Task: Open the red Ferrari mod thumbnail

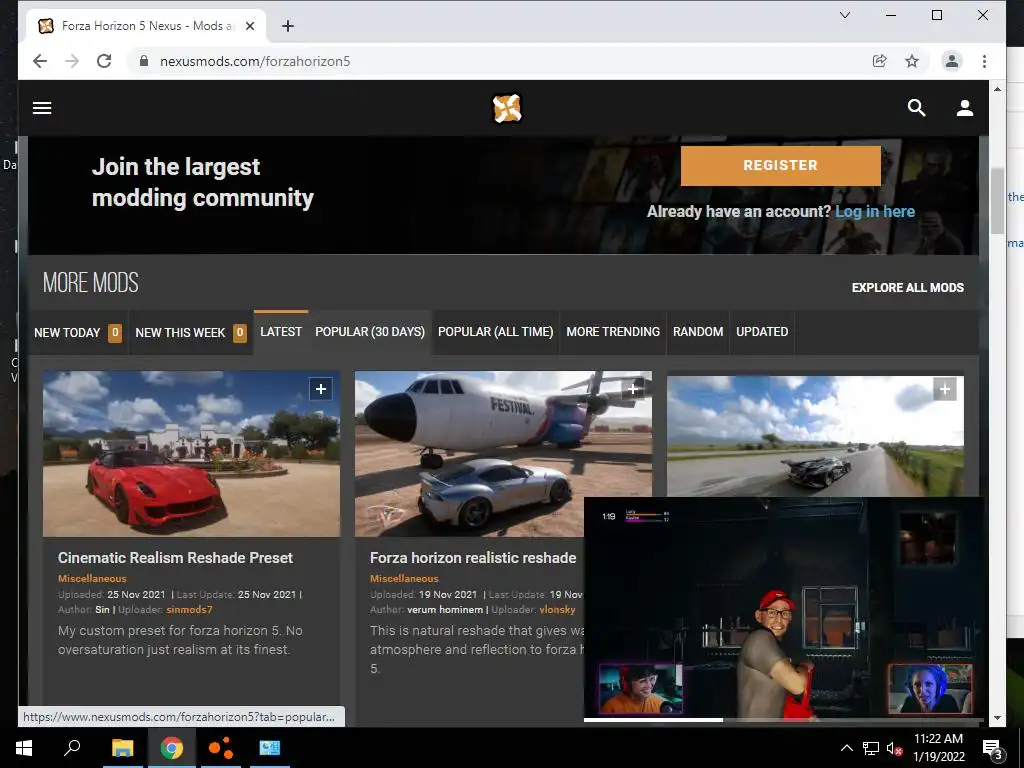Action: point(191,454)
